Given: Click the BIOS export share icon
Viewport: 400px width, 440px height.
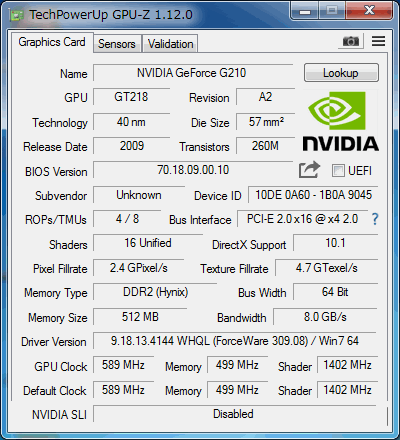Looking at the screenshot, I should click(309, 170).
